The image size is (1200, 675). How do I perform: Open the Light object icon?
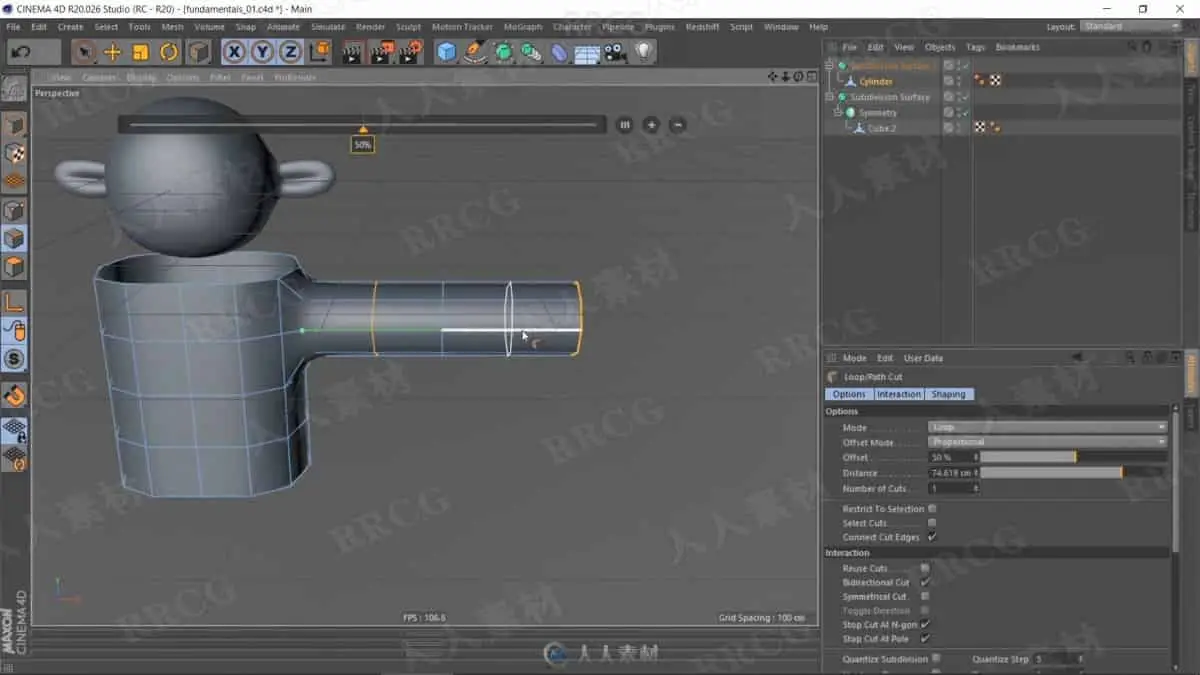[x=643, y=52]
